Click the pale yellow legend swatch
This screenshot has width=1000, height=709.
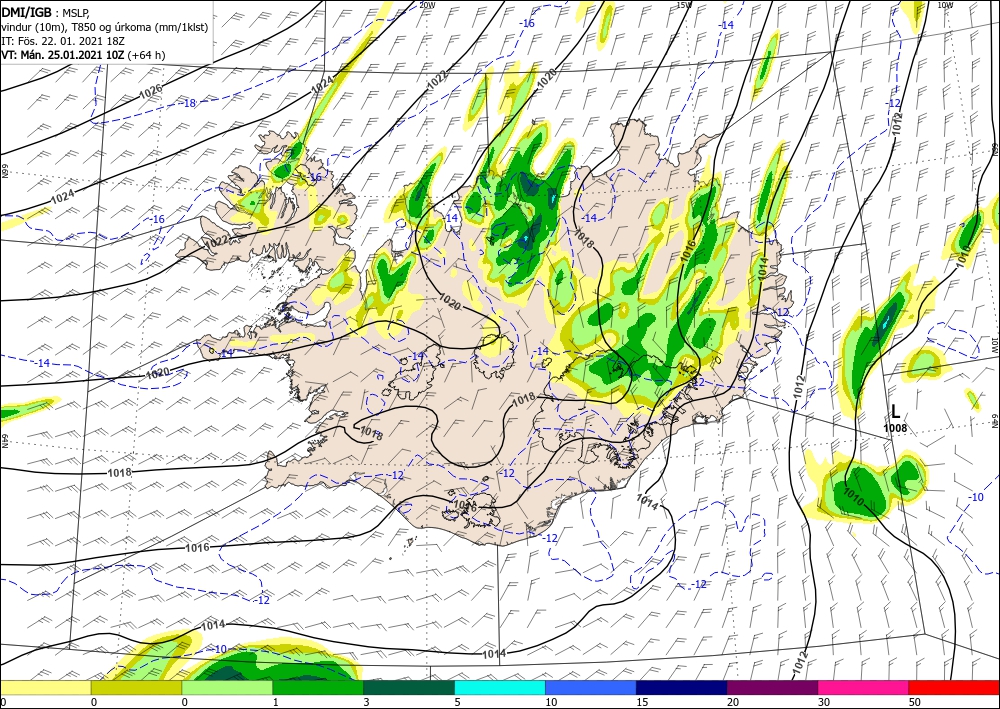(x=45, y=687)
